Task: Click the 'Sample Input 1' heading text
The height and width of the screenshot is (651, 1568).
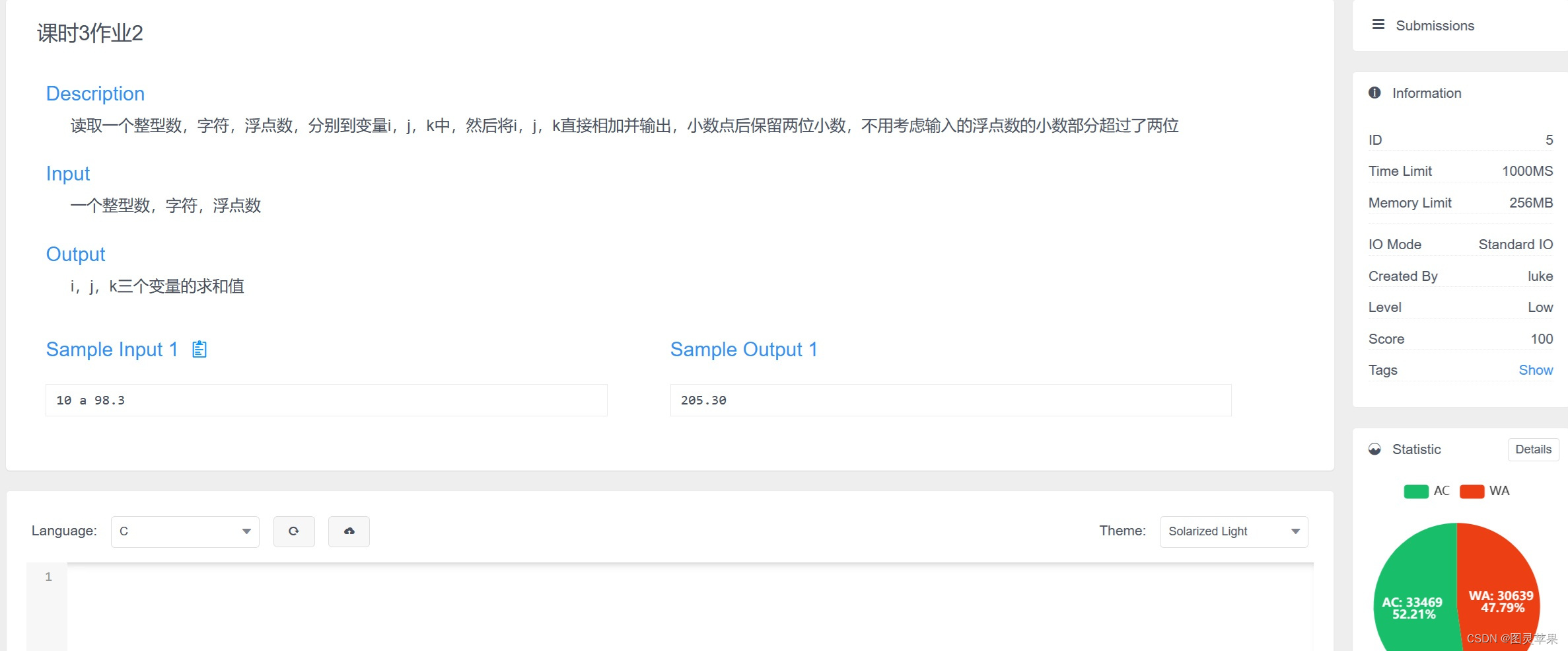Action: click(x=112, y=349)
